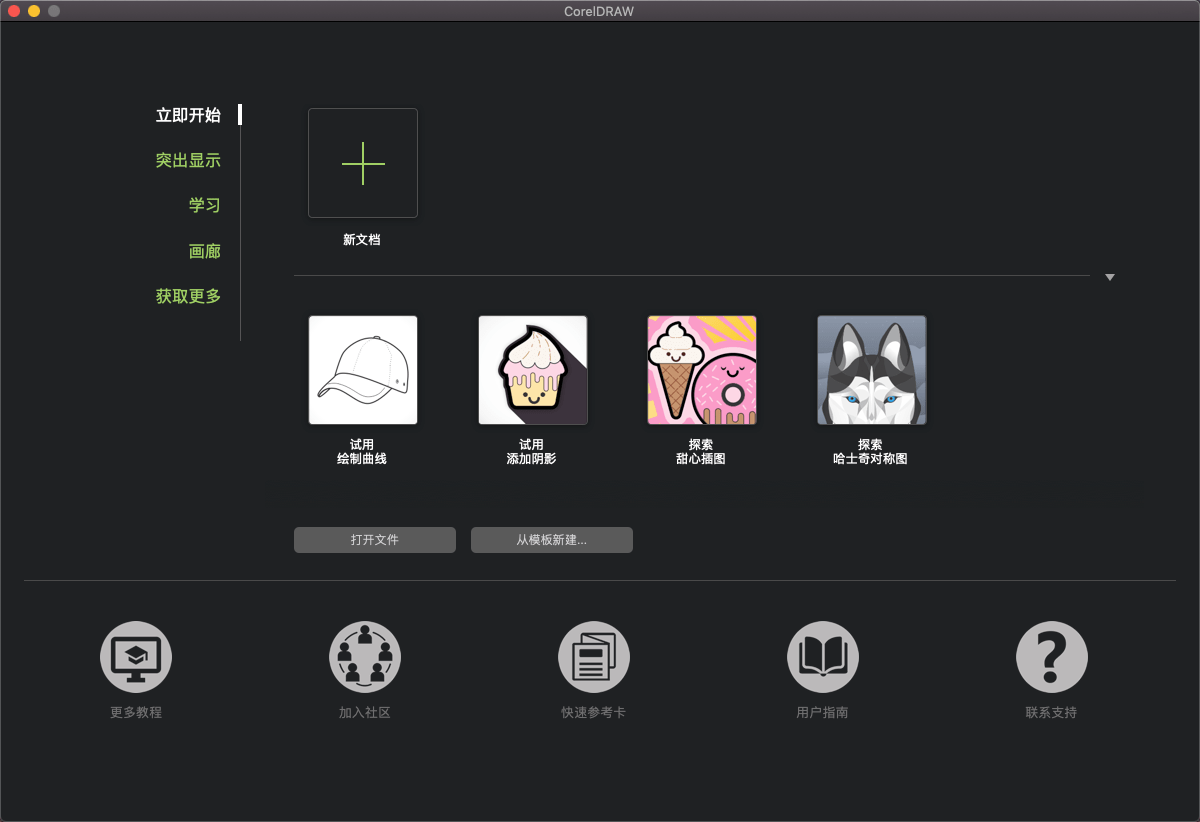Click the 从模板新建... button
The width and height of the screenshot is (1200, 822).
552,540
